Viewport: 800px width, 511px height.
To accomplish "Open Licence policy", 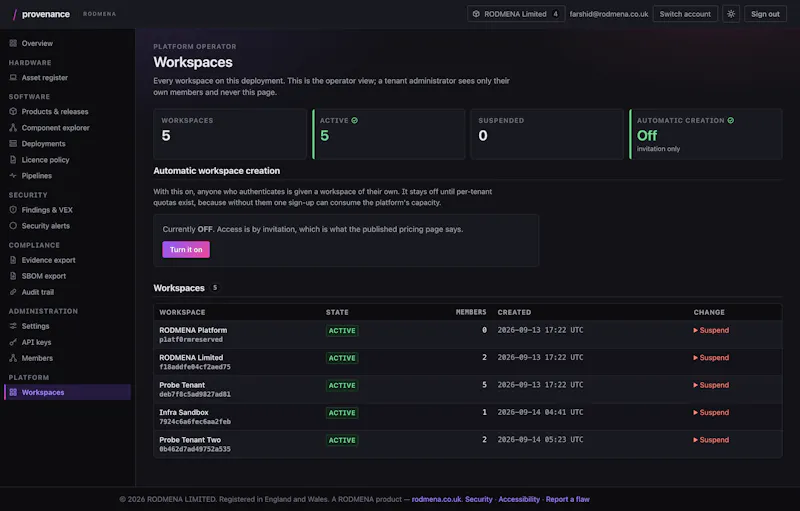I will (x=67, y=160).
